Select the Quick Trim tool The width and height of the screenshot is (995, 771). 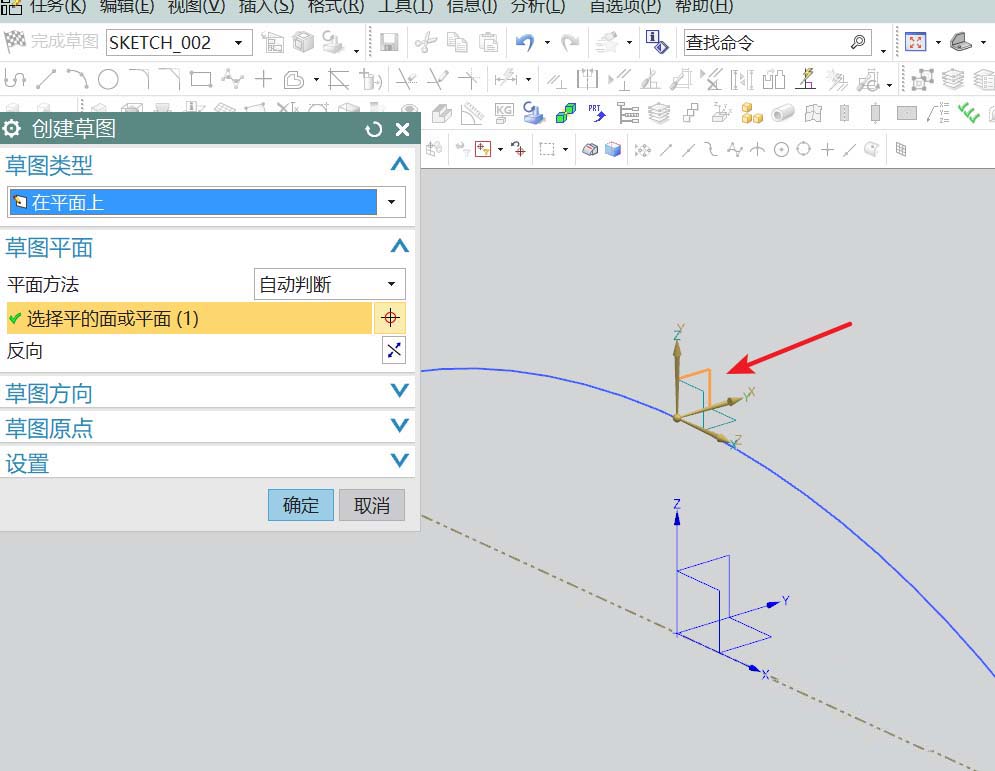click(406, 79)
